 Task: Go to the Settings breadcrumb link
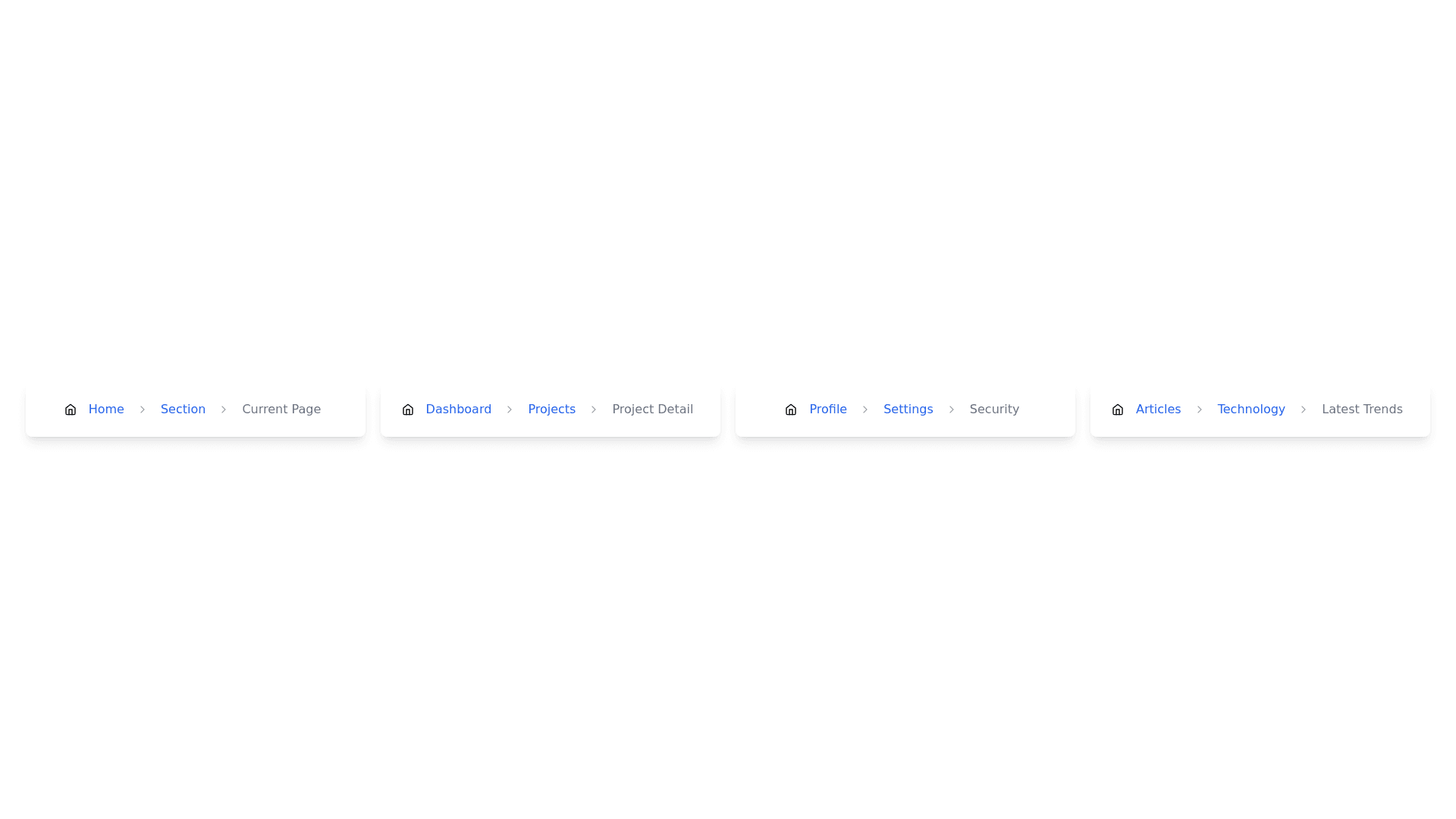tap(908, 409)
